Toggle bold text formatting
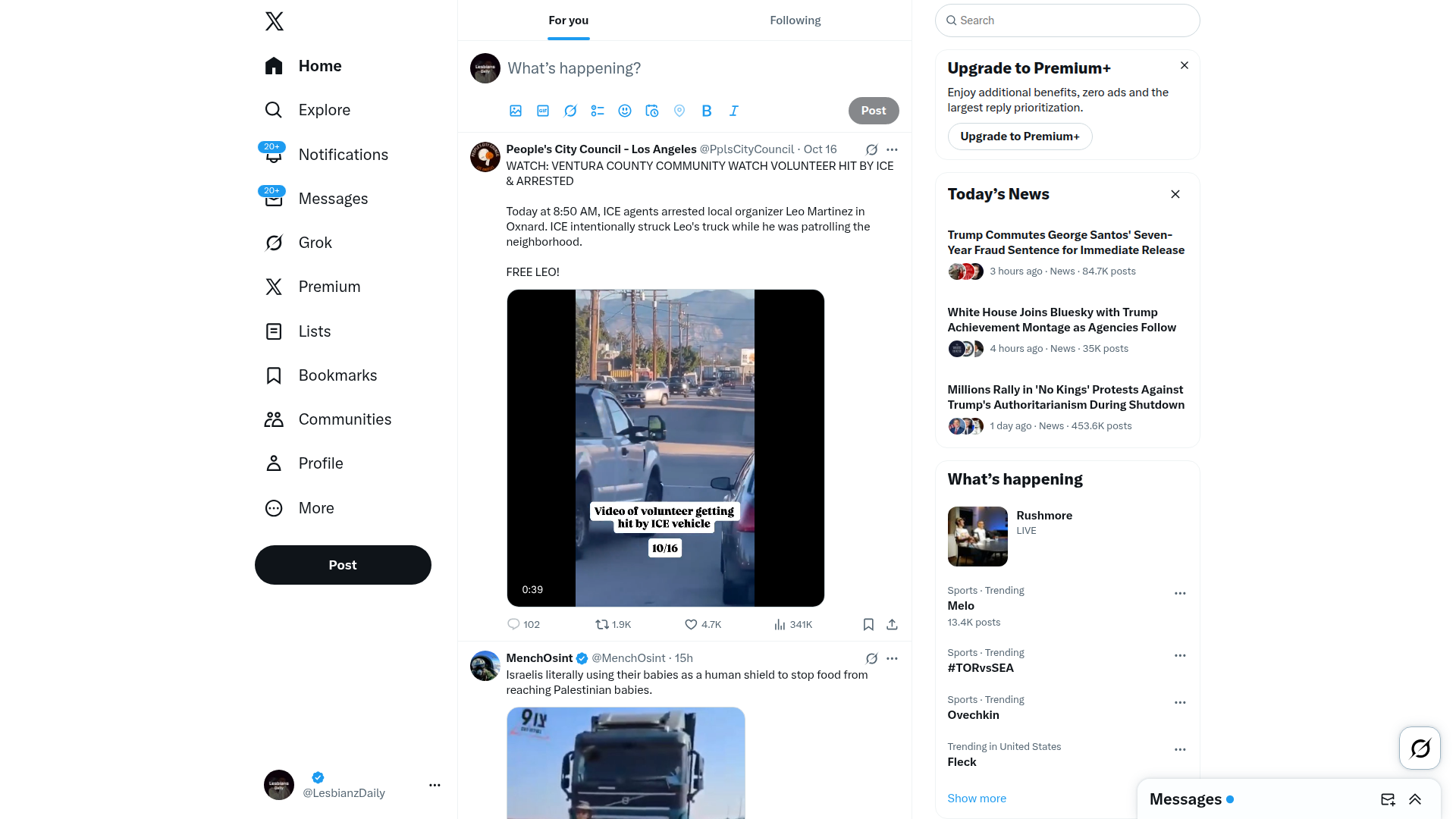Image resolution: width=1456 pixels, height=819 pixels. pos(707,111)
